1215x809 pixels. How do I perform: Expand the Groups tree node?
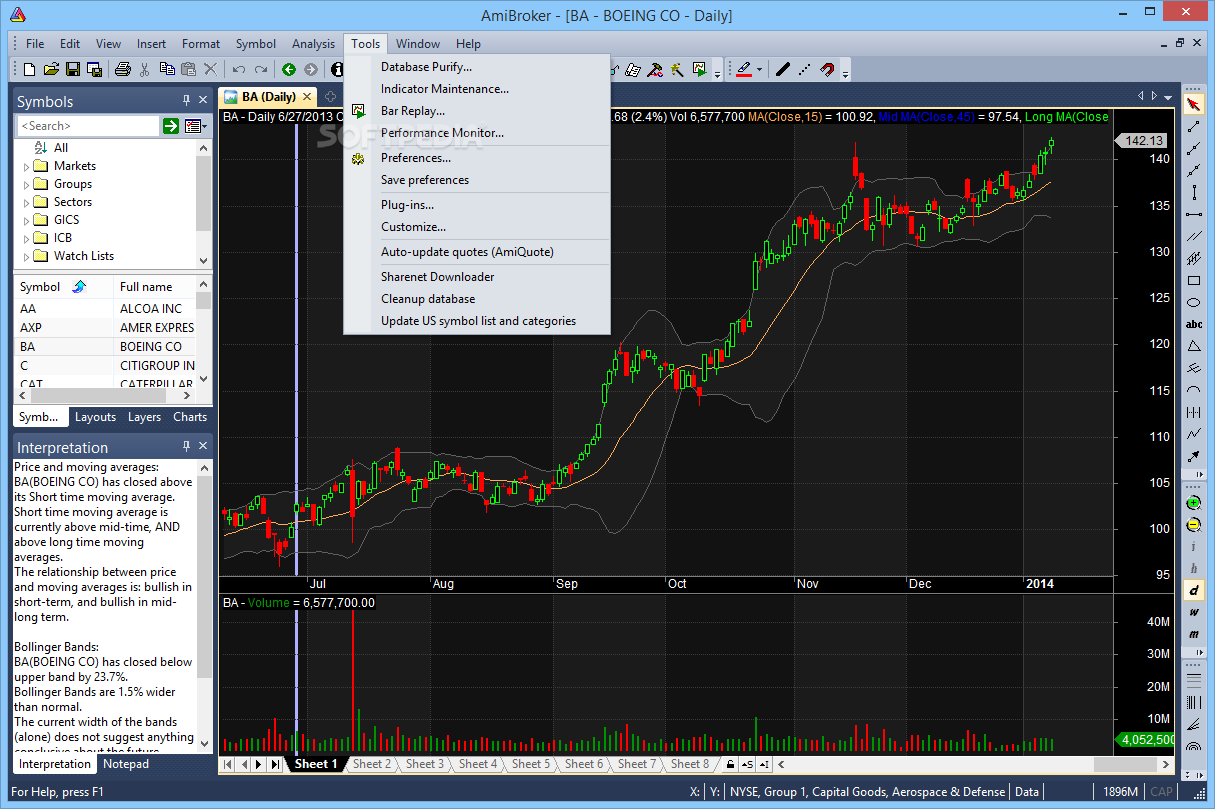tap(26, 184)
